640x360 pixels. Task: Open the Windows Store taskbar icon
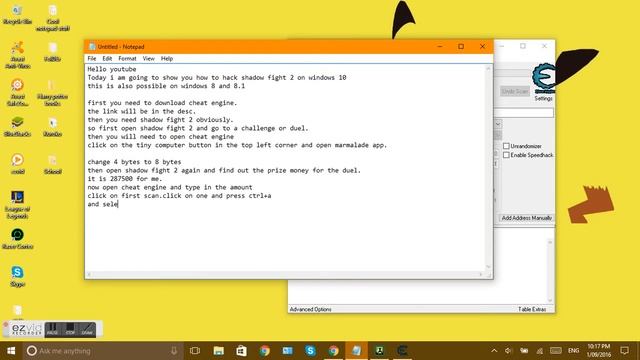[242, 351]
